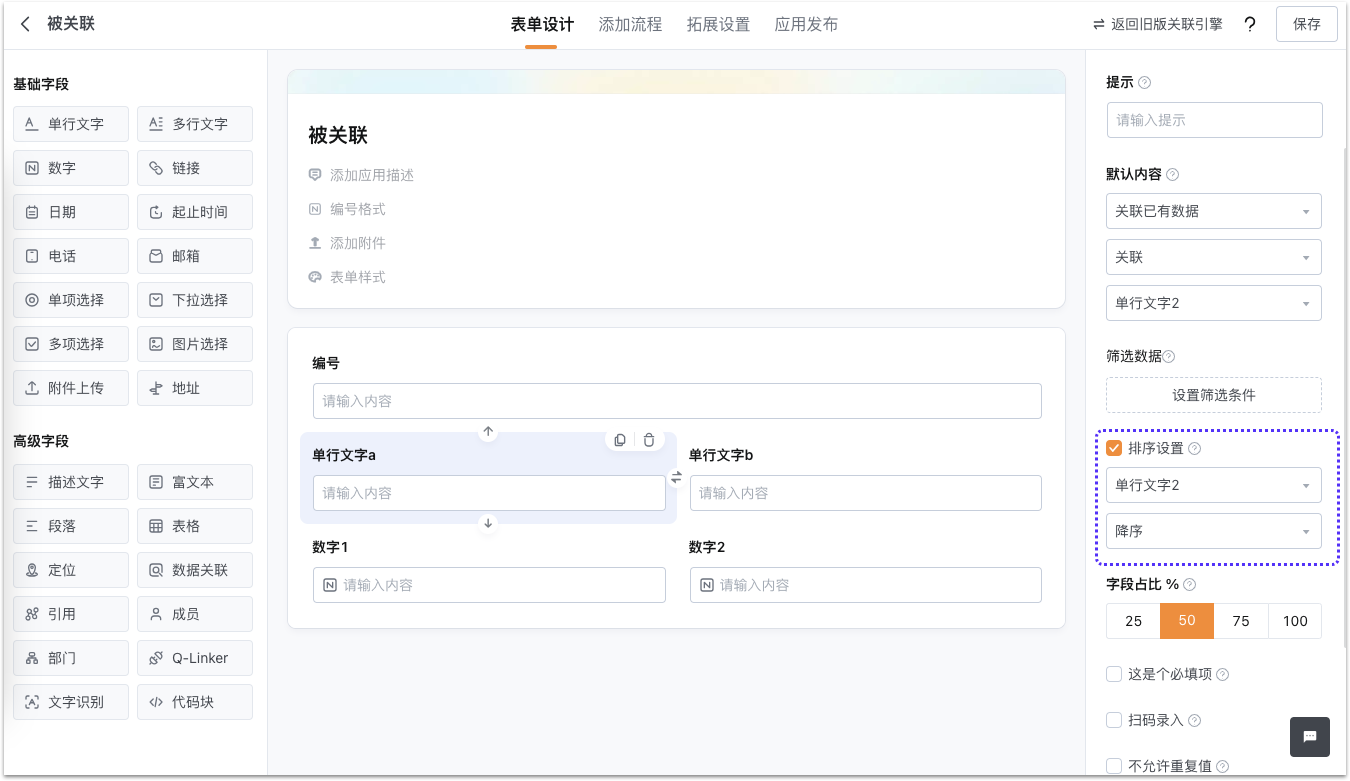Open 单行文字2 dropdown under 默认内容
Viewport: 1350px width, 781px height.
(1214, 303)
